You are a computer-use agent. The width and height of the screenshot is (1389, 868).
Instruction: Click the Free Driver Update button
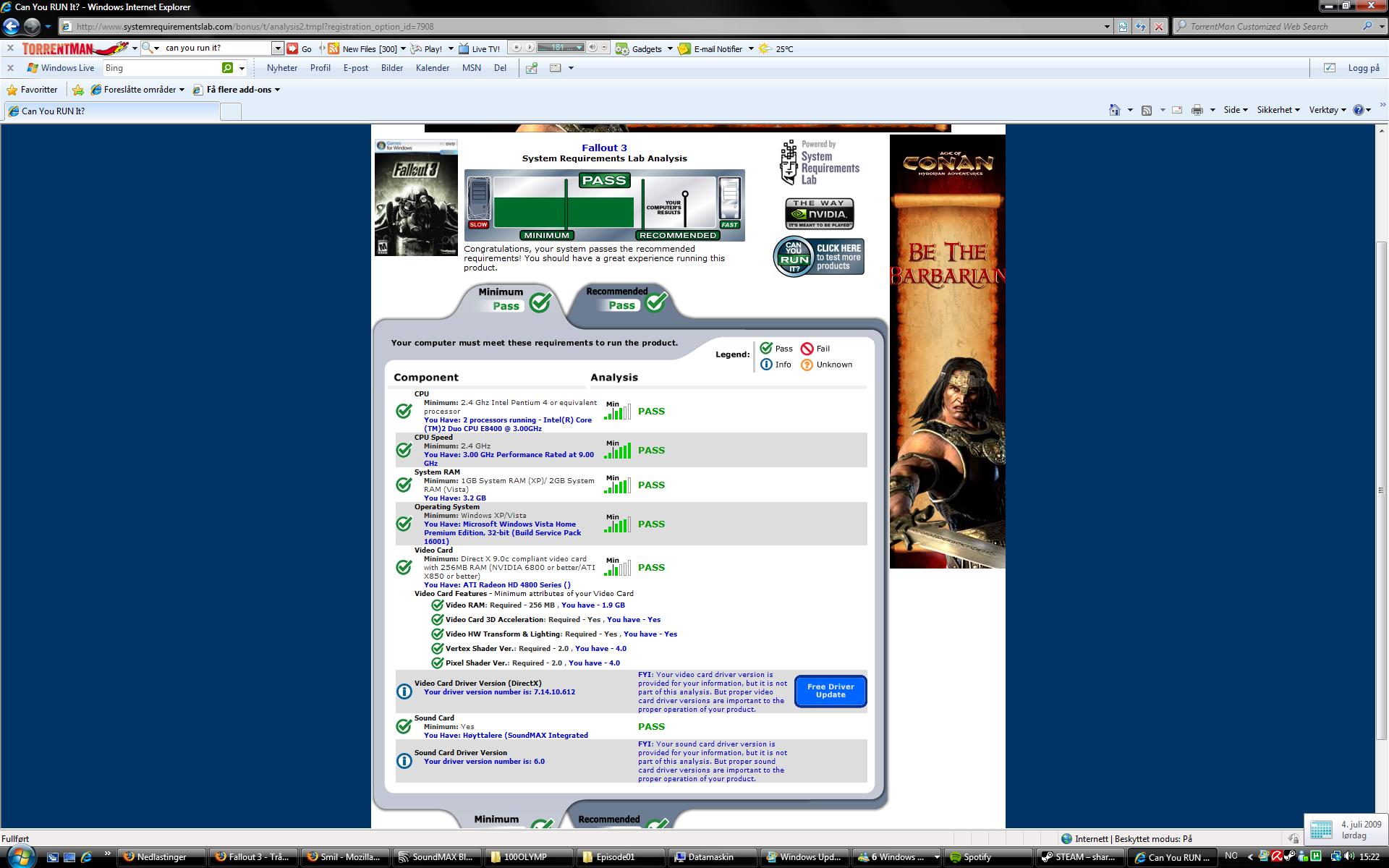(831, 691)
